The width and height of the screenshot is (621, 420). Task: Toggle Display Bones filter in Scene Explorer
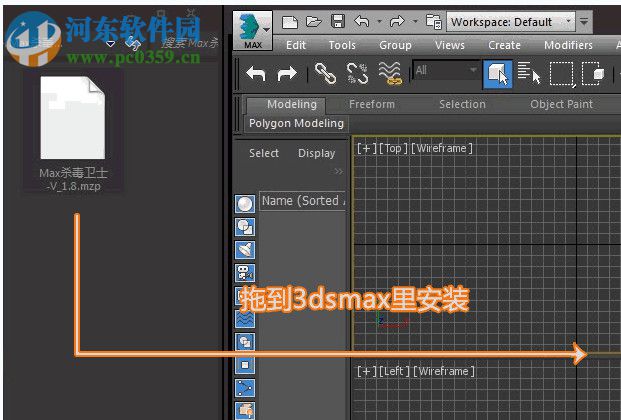pyautogui.click(x=245, y=388)
